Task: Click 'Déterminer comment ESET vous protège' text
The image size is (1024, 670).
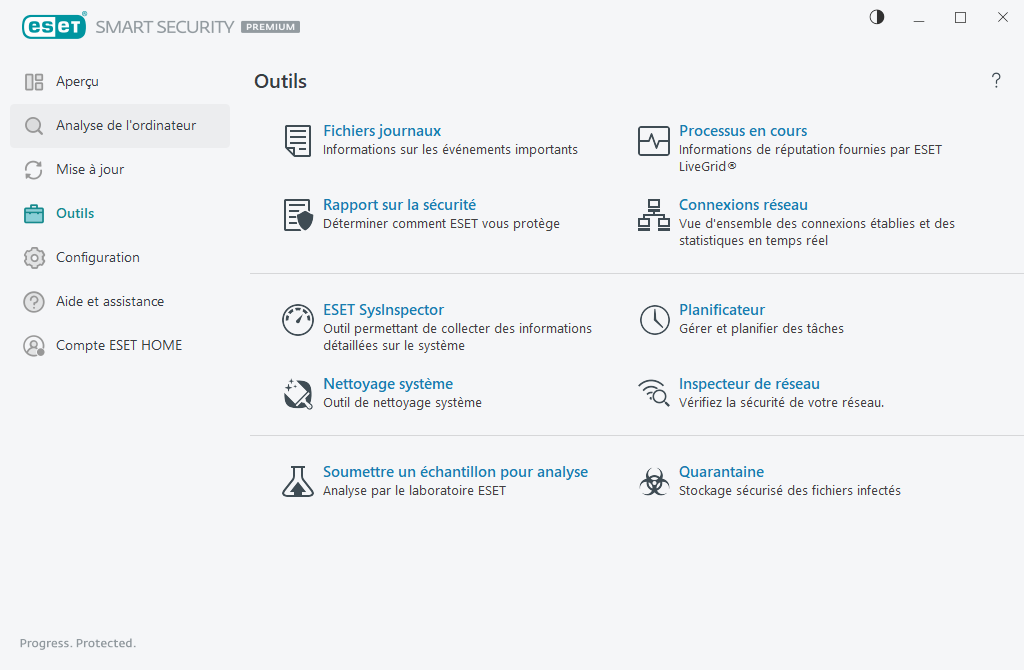Action: 441,224
